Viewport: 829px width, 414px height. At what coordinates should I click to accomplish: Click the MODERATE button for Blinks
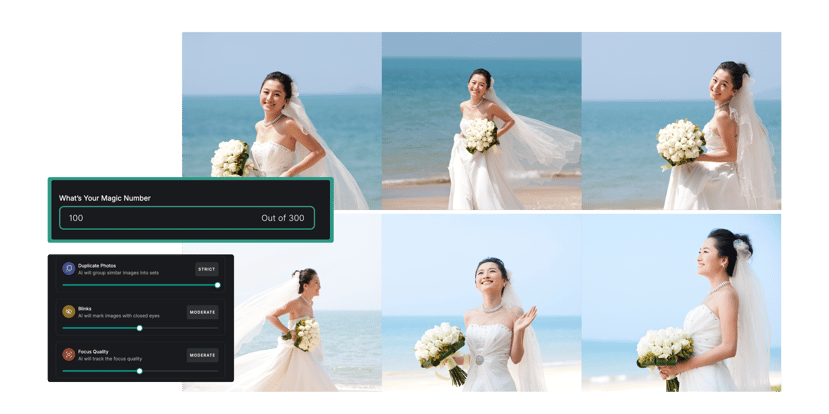(x=202, y=312)
